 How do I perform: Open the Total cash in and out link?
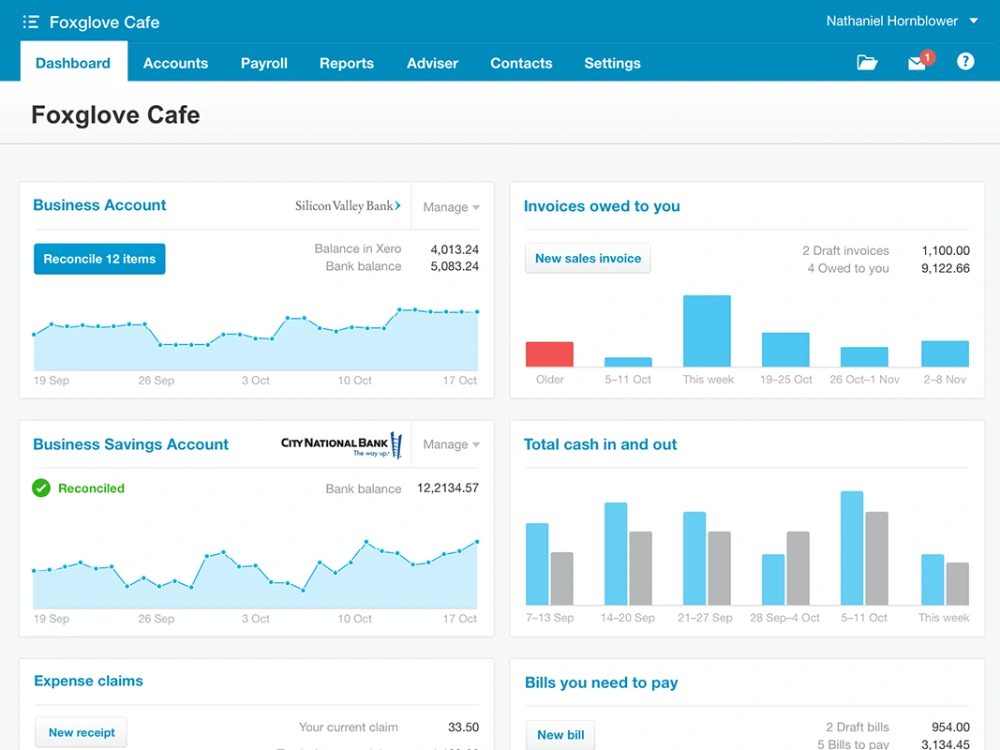point(600,444)
